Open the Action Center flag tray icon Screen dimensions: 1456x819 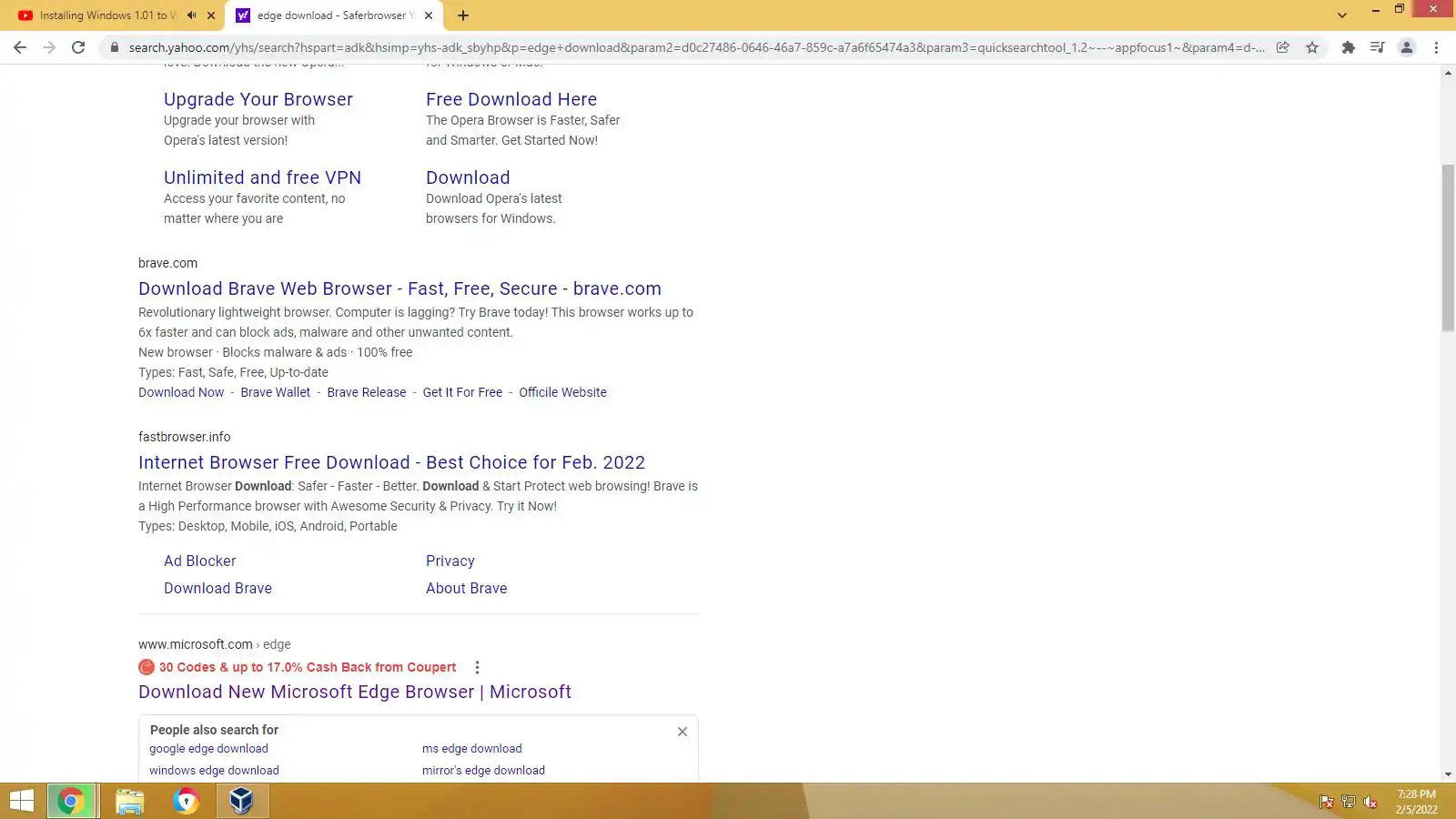[1327, 802]
